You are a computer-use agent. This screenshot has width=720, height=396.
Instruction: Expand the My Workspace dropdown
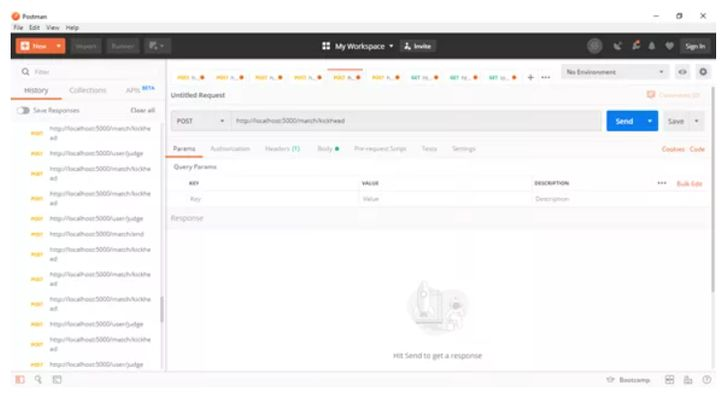(x=391, y=46)
